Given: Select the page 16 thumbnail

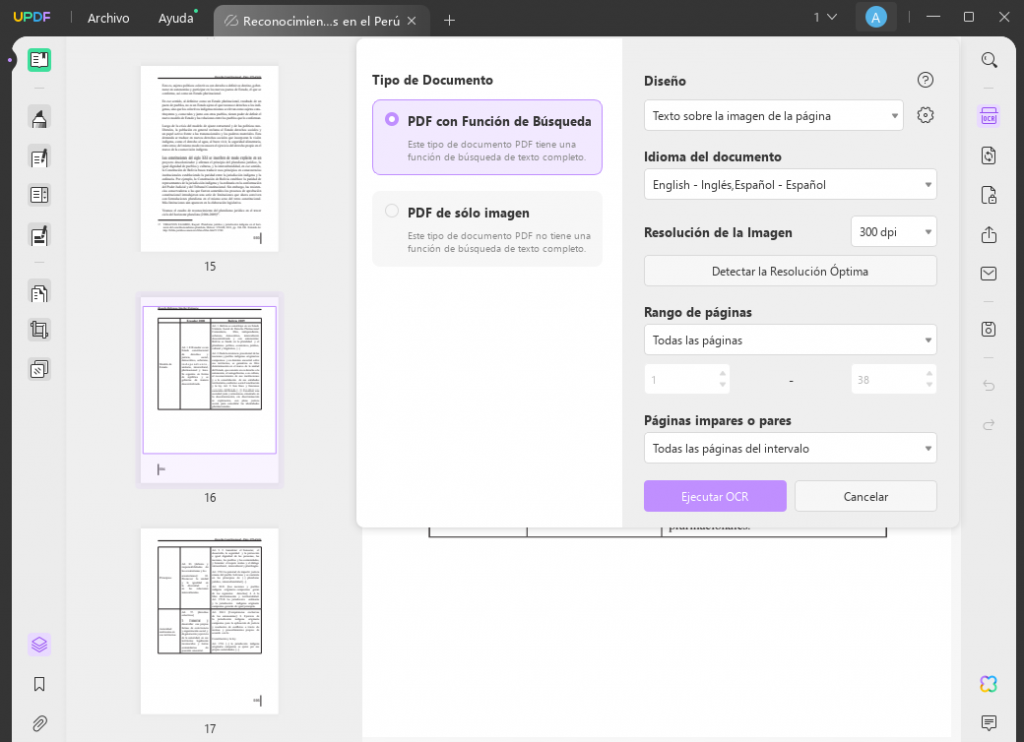Looking at the screenshot, I should (x=209, y=389).
